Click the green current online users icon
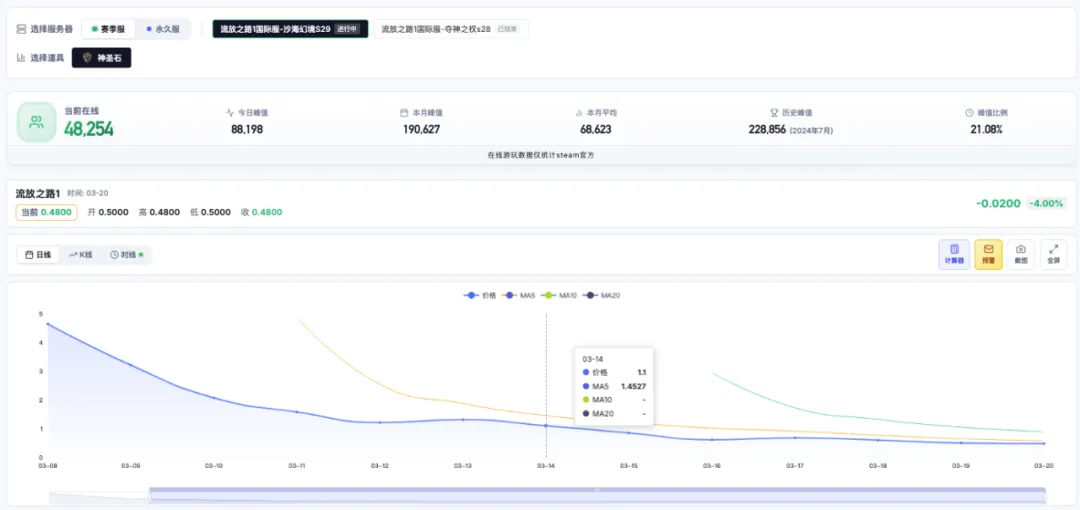 point(36,123)
